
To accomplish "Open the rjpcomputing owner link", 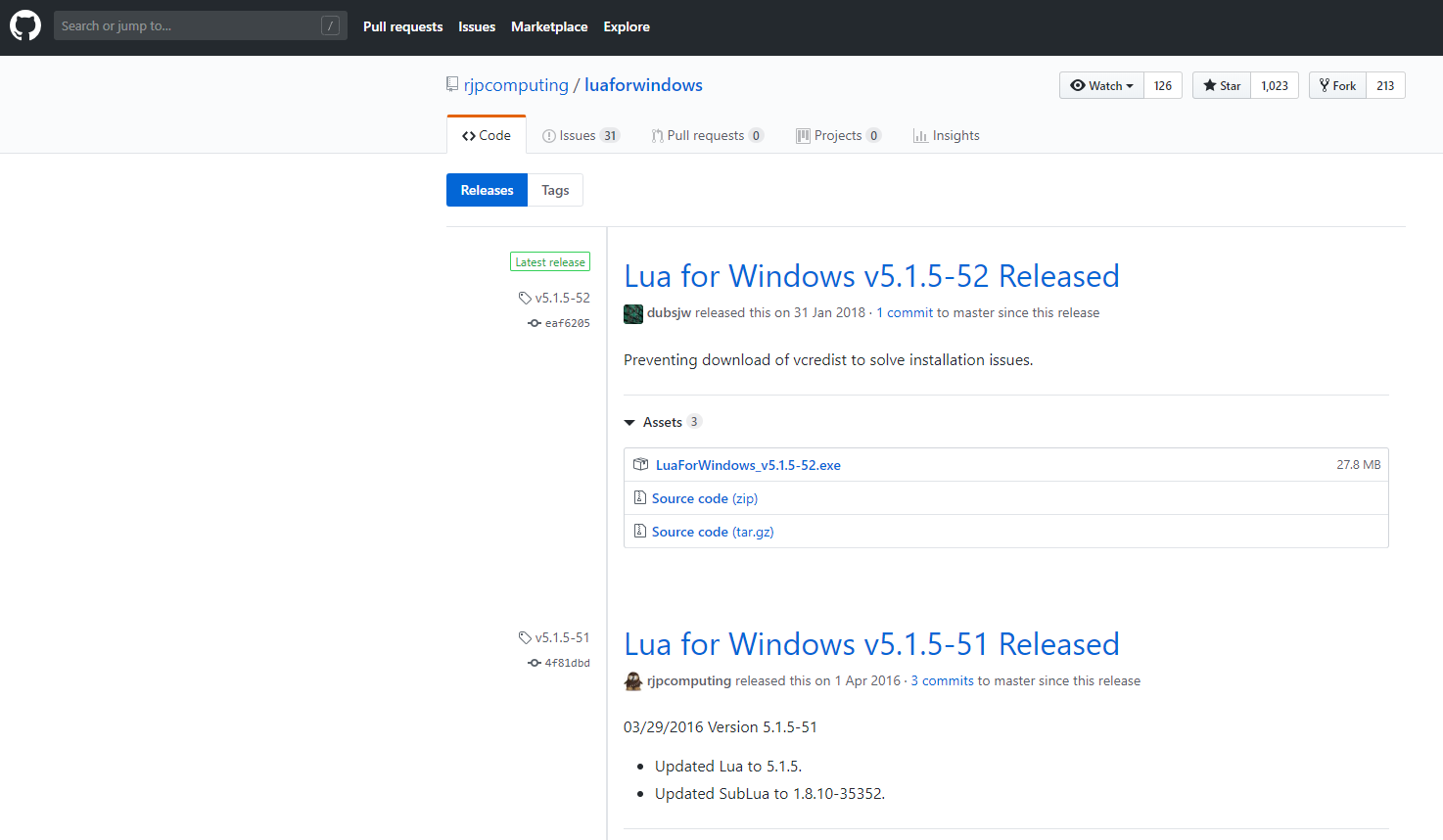I will pyautogui.click(x=516, y=85).
